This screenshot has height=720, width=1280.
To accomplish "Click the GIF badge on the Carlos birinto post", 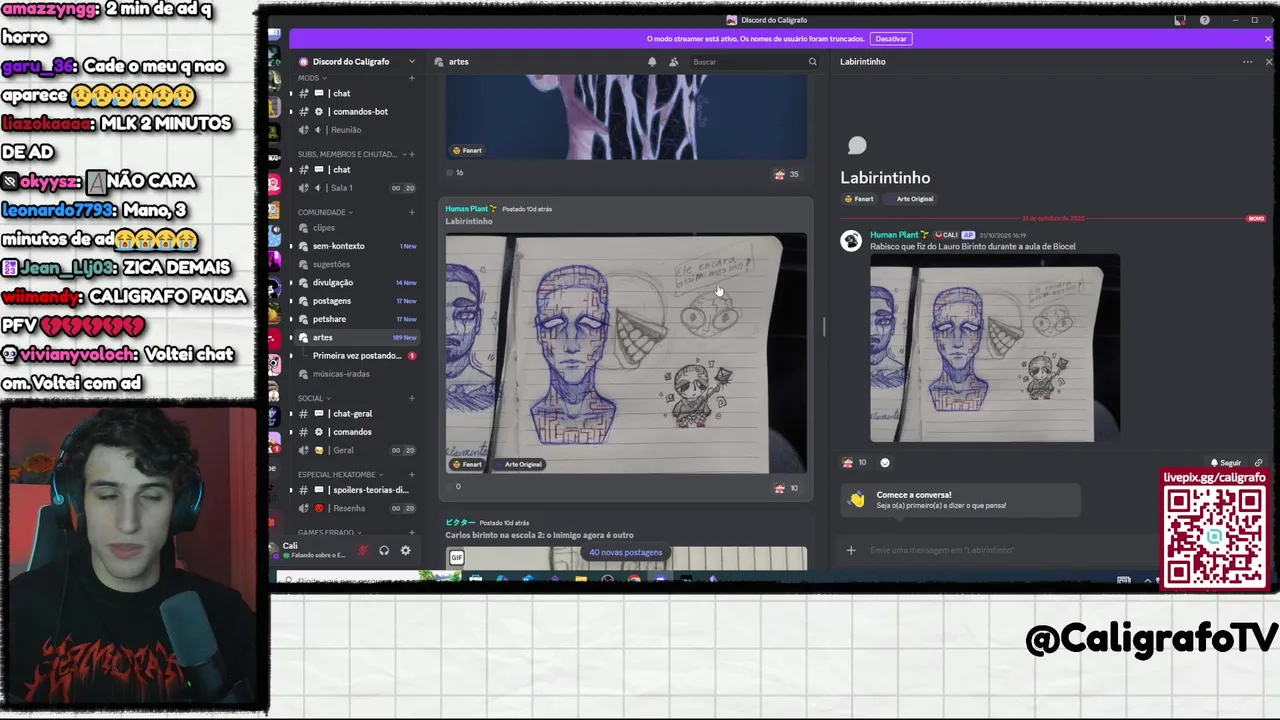I will click(x=457, y=558).
